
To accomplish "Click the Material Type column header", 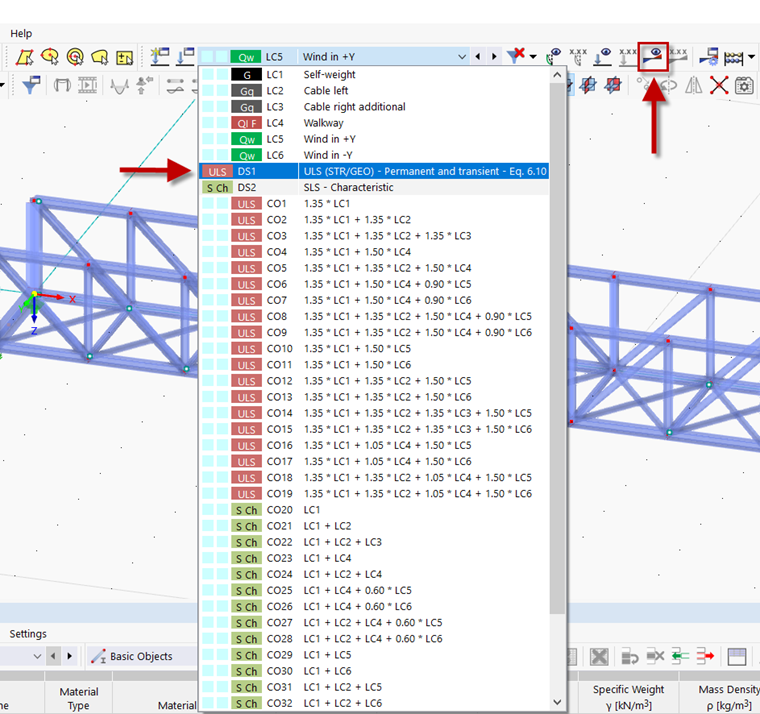I will 79,698.
